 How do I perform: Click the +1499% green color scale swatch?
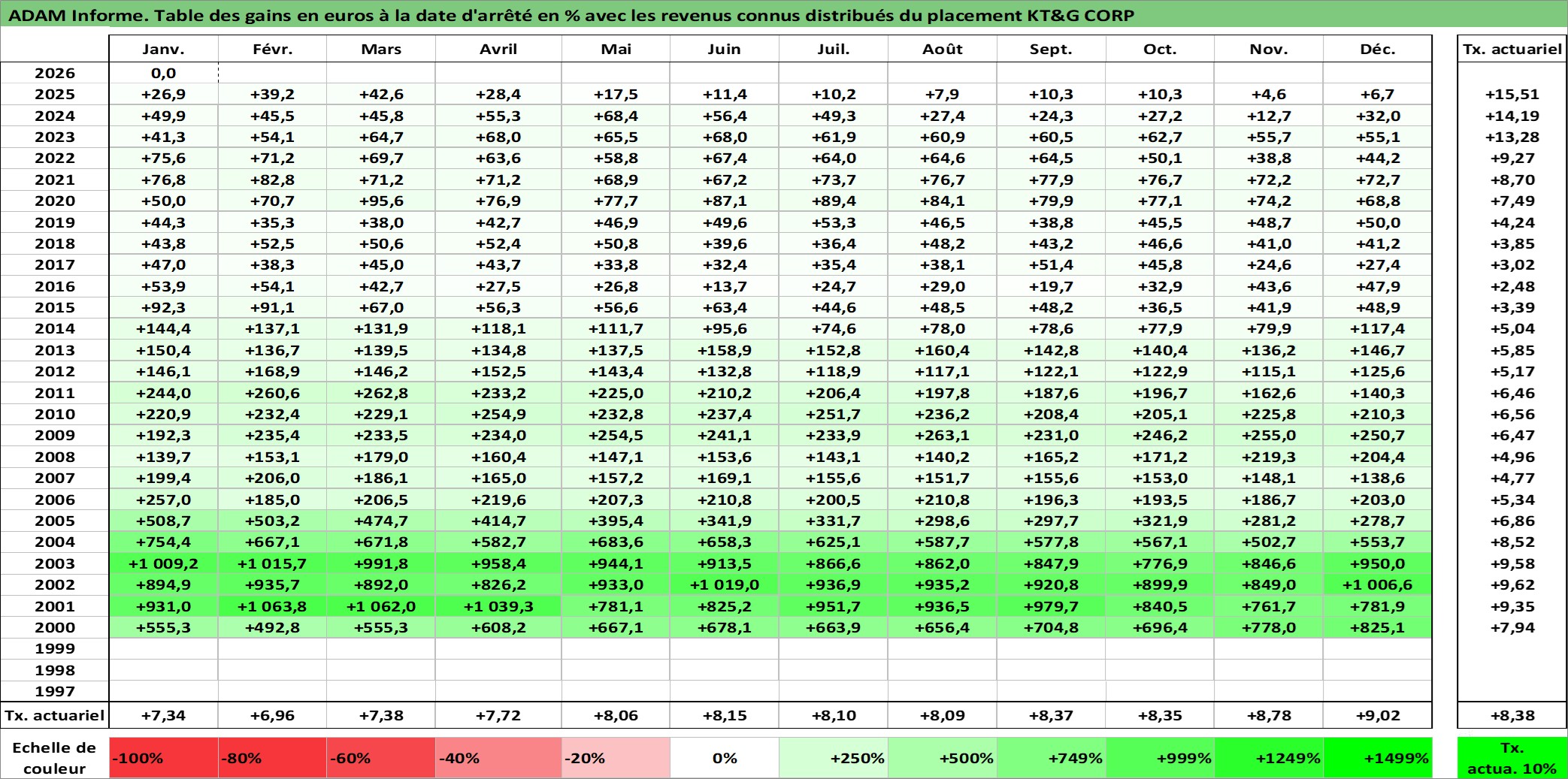[x=1378, y=758]
